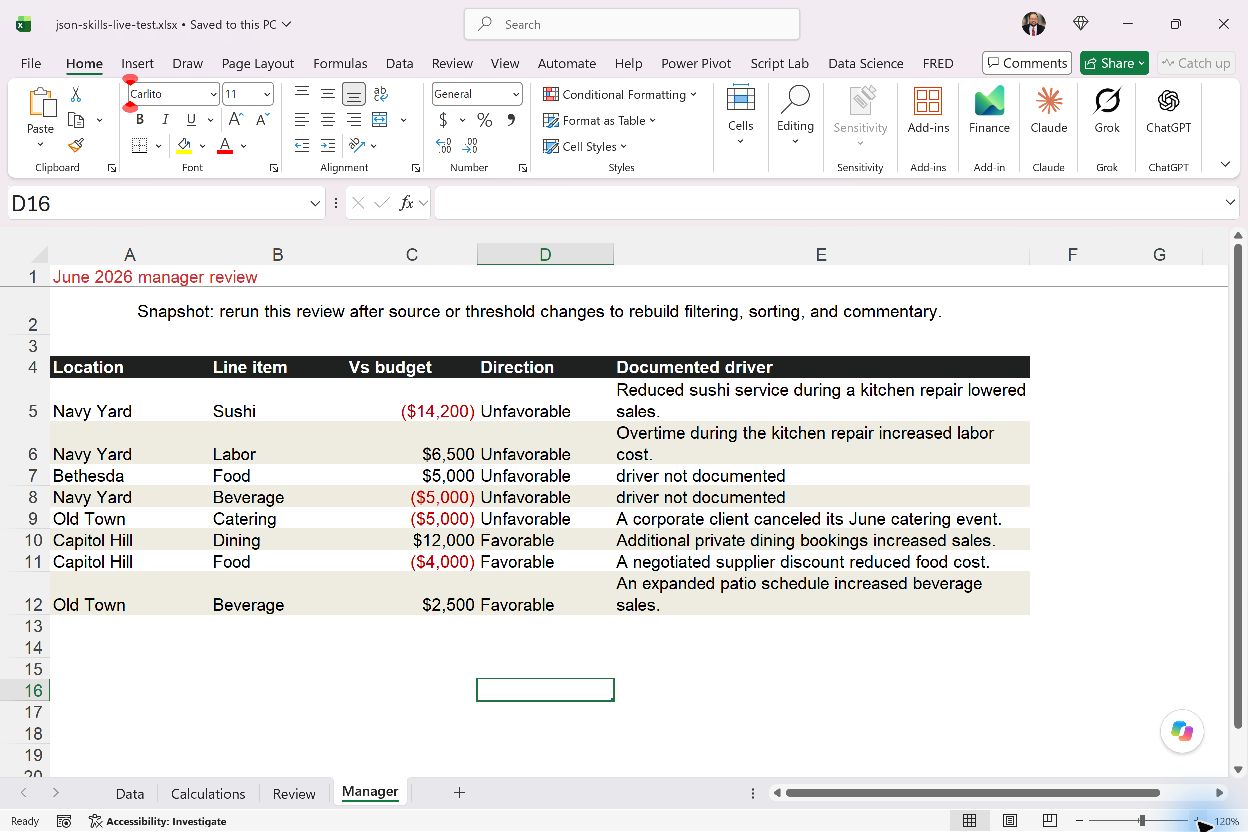Screen dimensions: 1248x832
Task: Apply the red font color A
Action: pos(225,146)
